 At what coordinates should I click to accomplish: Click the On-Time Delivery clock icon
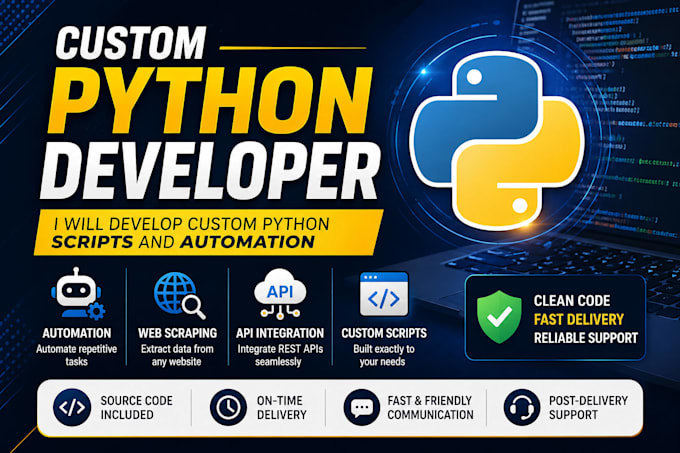coord(228,407)
